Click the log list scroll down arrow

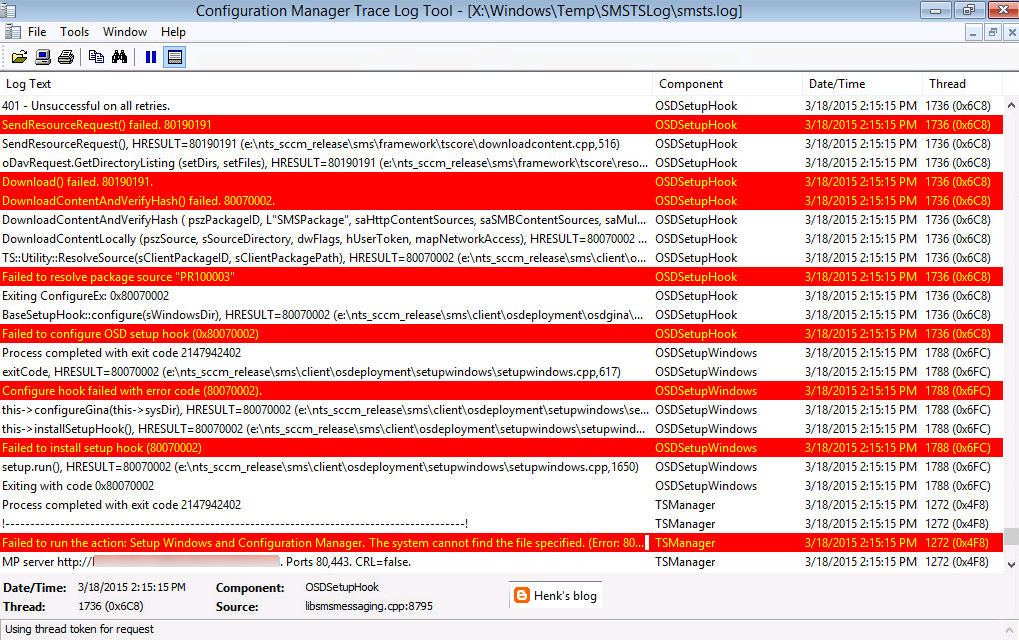(x=1011, y=565)
